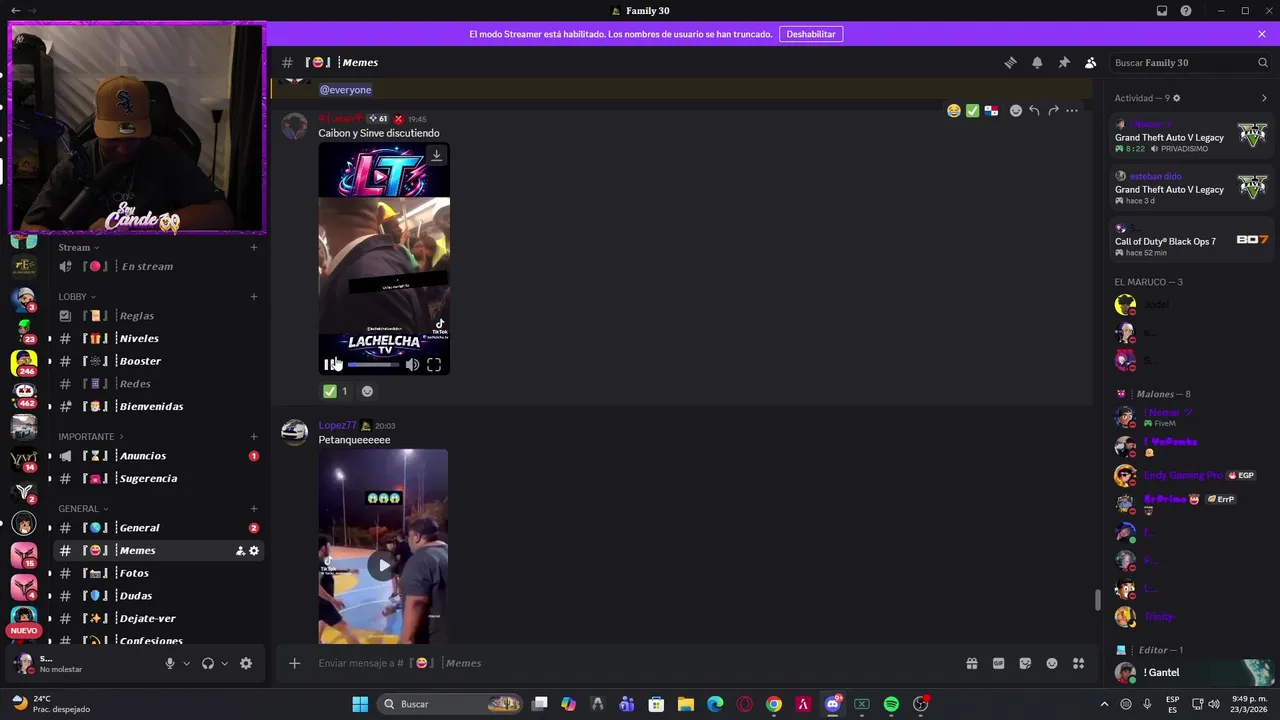Expand the IMPORTANTE category
Image resolution: width=1280 pixels, height=720 pixels.
click(x=91, y=436)
